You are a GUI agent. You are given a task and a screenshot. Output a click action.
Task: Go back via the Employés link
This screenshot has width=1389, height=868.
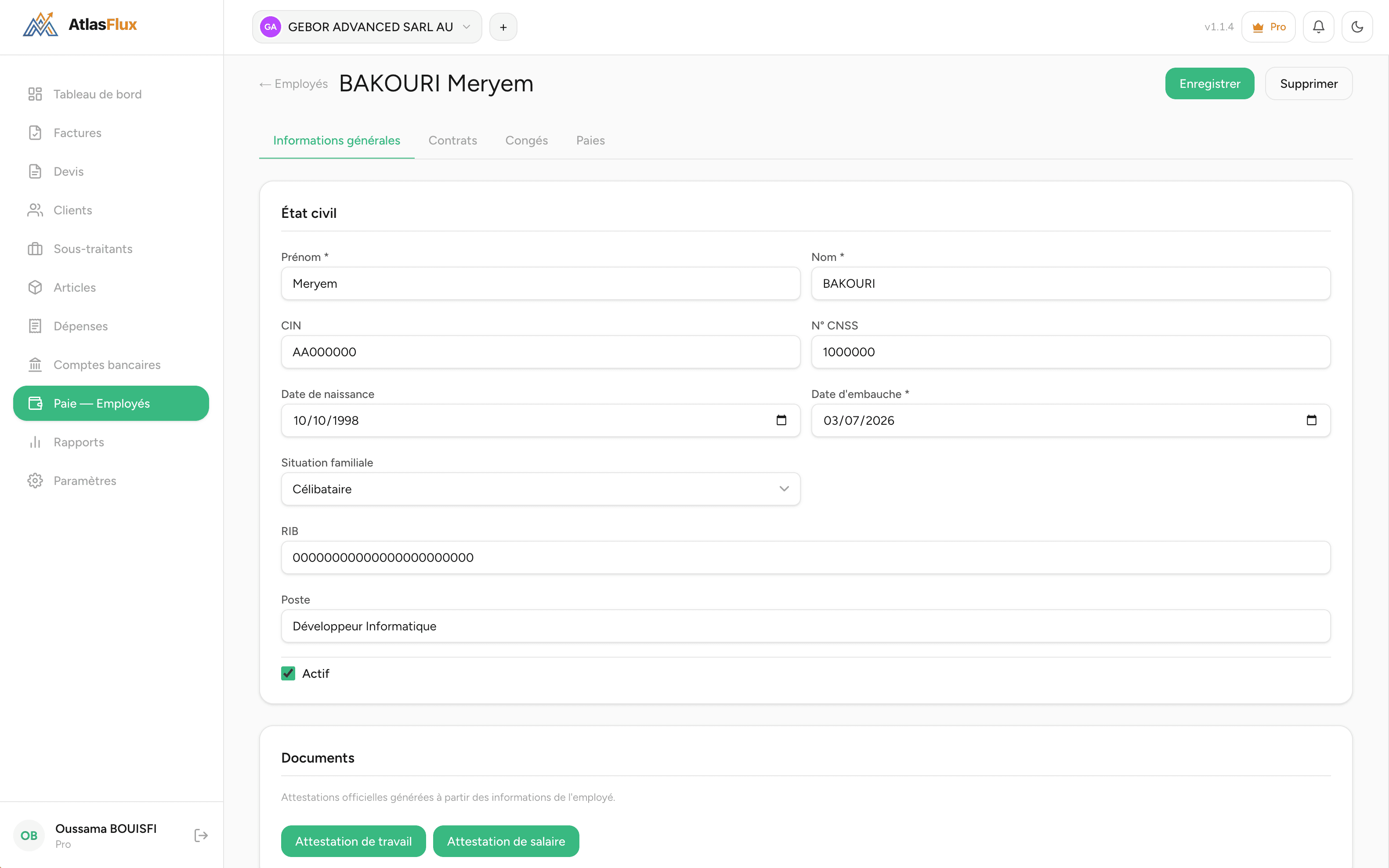pos(293,84)
